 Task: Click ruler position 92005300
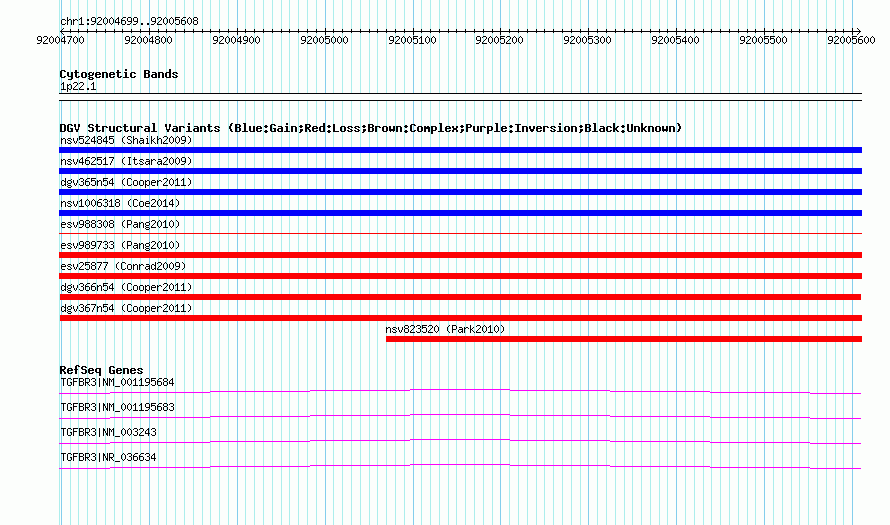[x=587, y=40]
